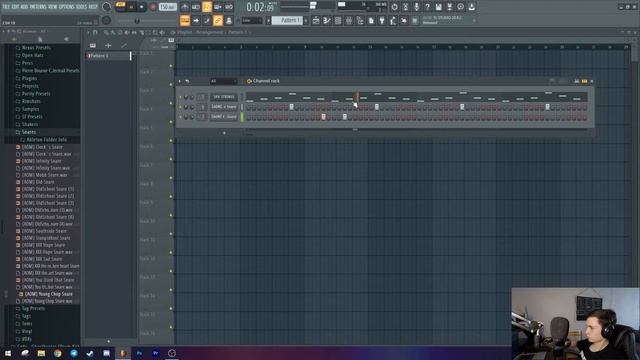Expand the Toms folder
This screenshot has width=640, height=360.
click(27, 324)
